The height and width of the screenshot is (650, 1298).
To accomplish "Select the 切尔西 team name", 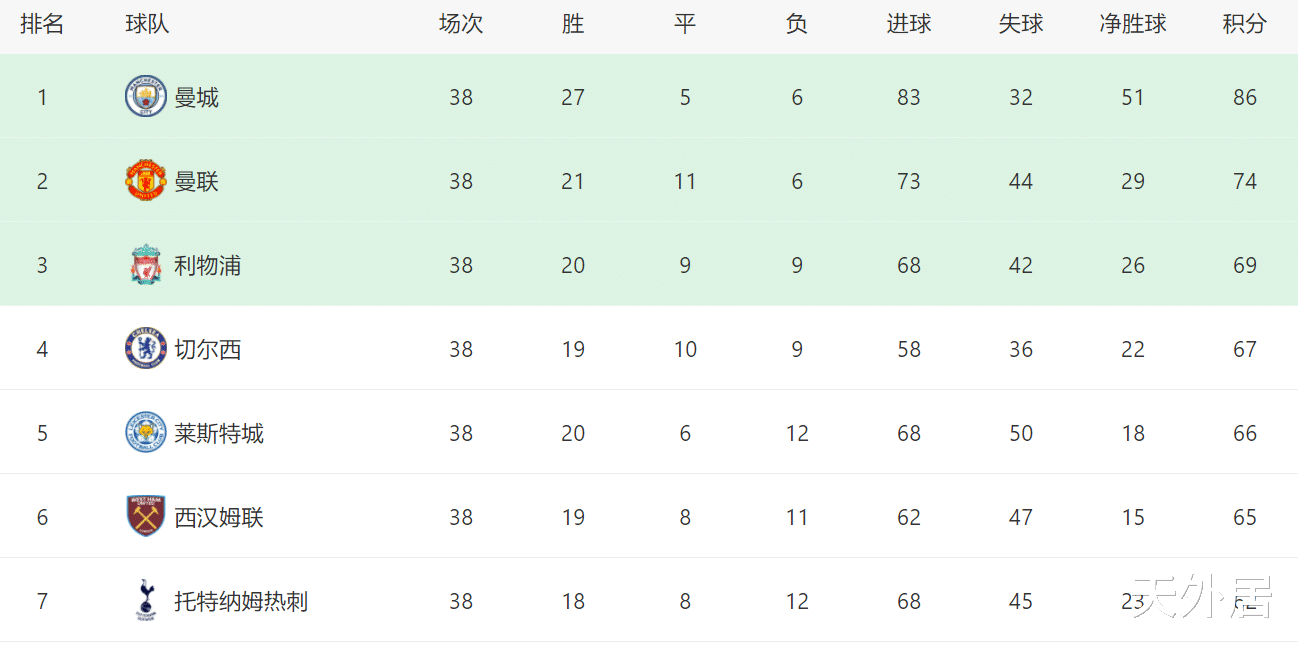I will click(x=207, y=349).
